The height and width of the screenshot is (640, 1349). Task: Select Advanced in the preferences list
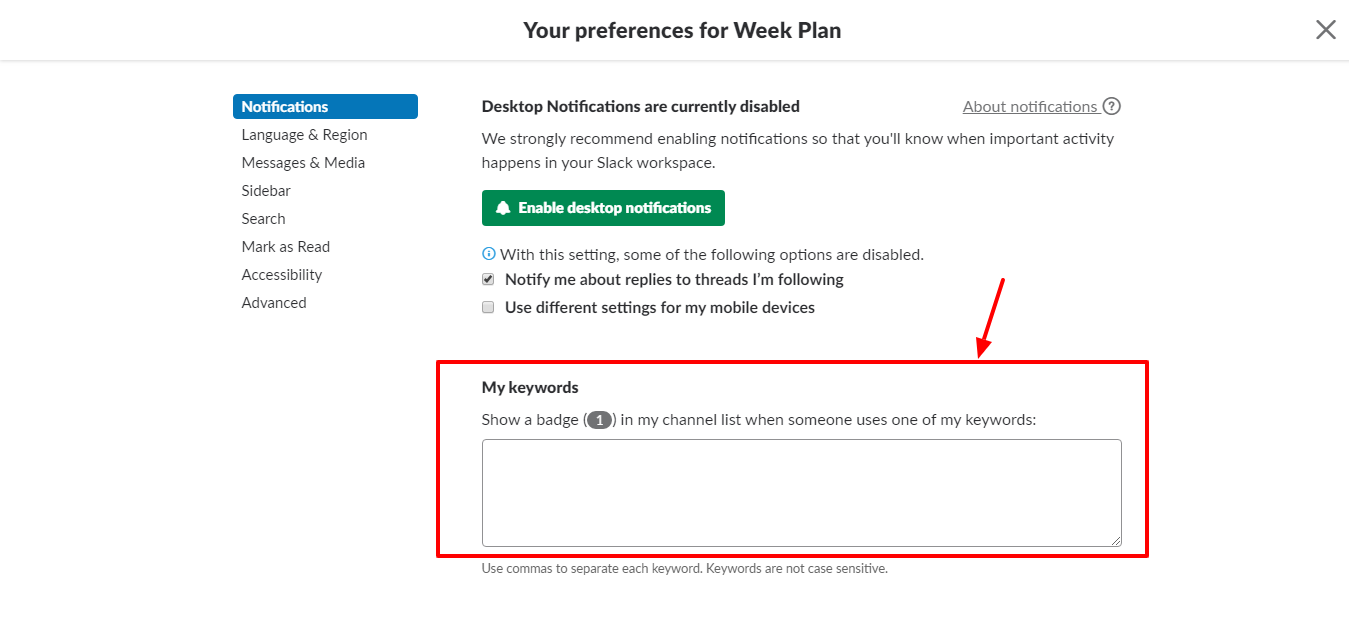tap(274, 302)
